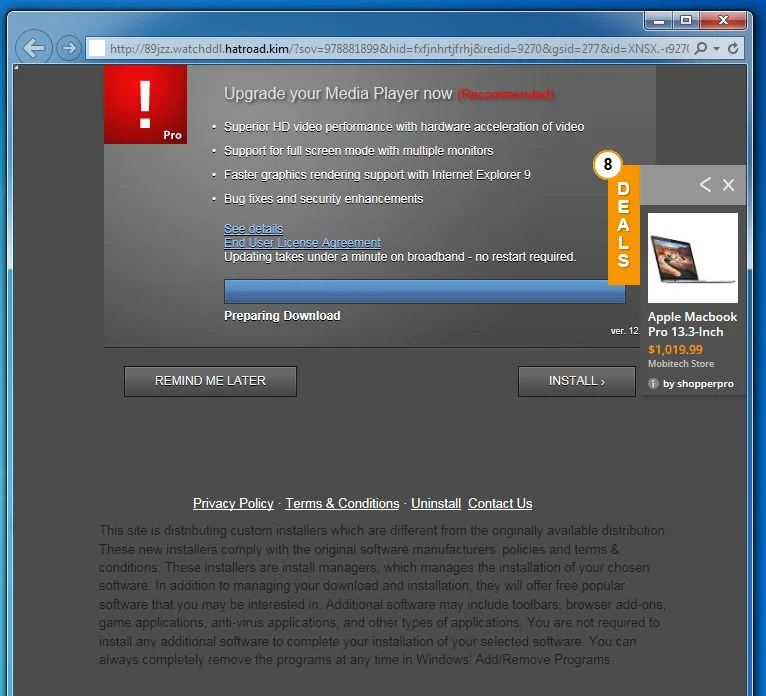Open the orange DEALS tab

click(x=623, y=225)
